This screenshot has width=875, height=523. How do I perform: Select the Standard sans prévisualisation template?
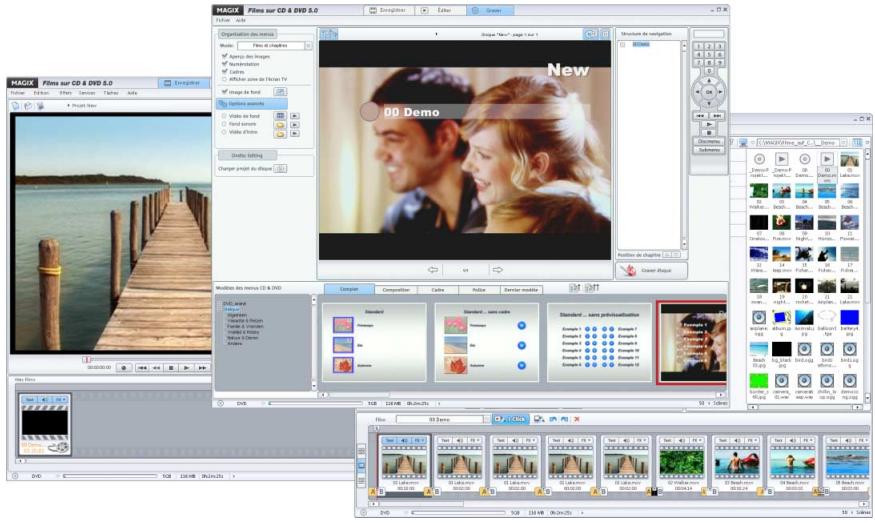pyautogui.click(x=599, y=342)
